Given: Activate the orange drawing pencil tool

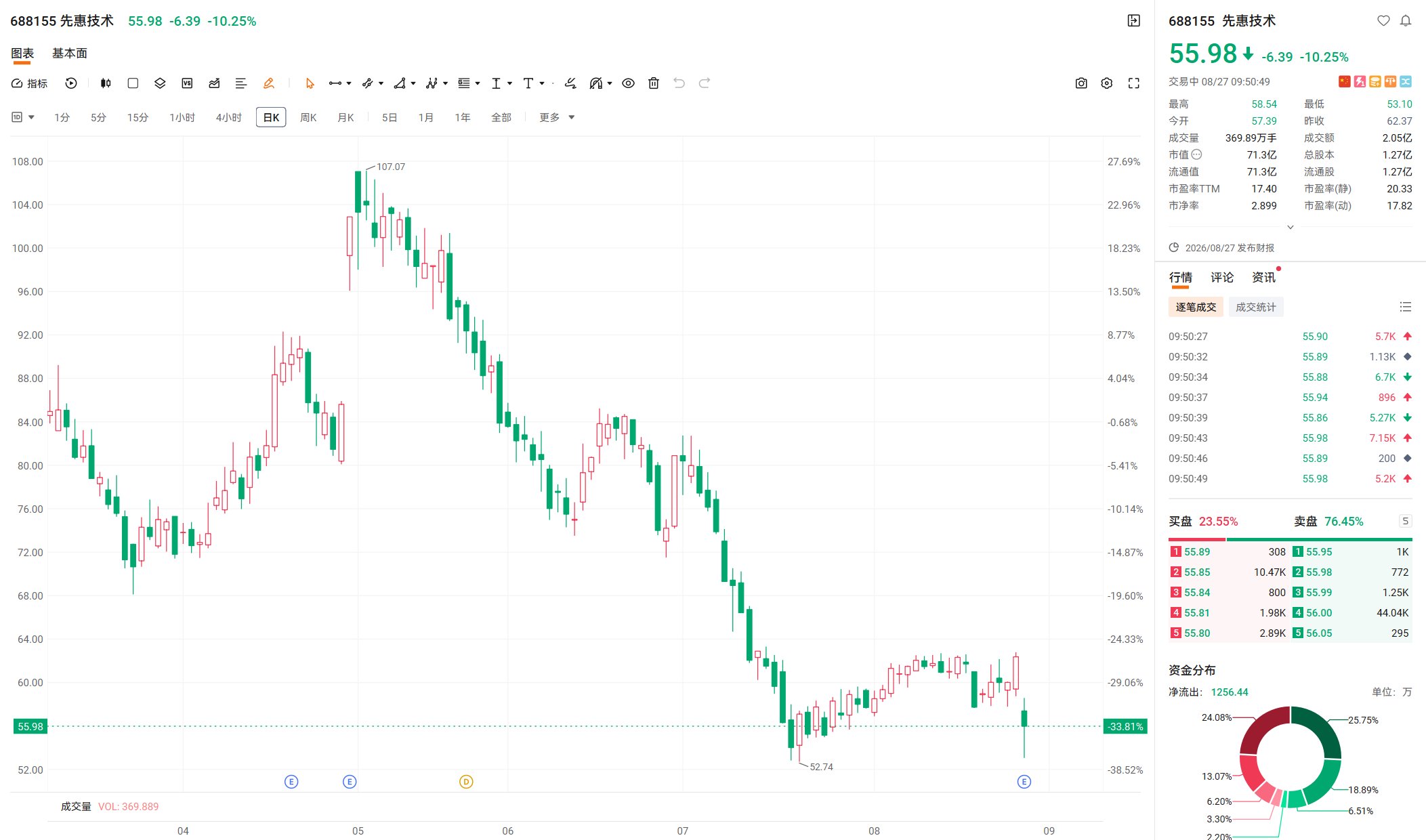Looking at the screenshot, I should 269,83.
